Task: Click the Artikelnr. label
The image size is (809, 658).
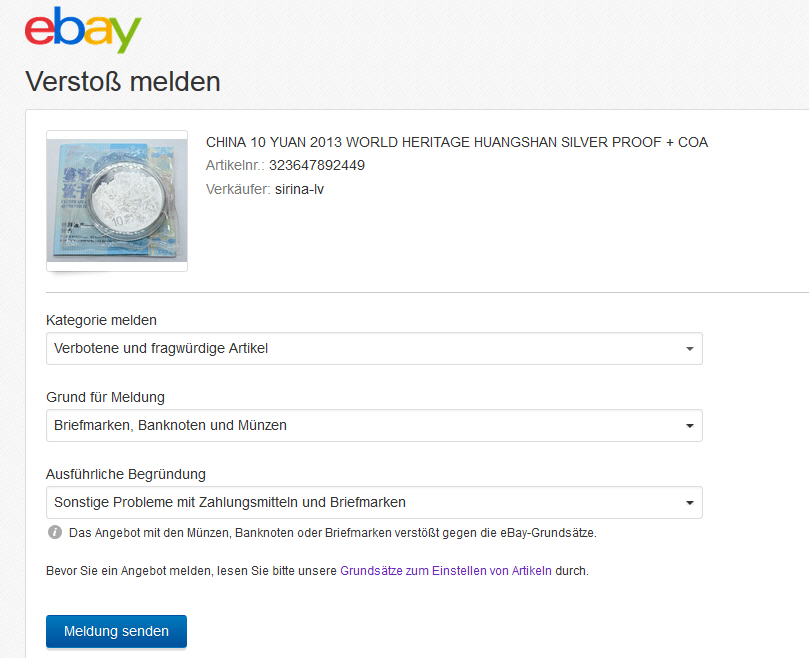Action: (234, 165)
